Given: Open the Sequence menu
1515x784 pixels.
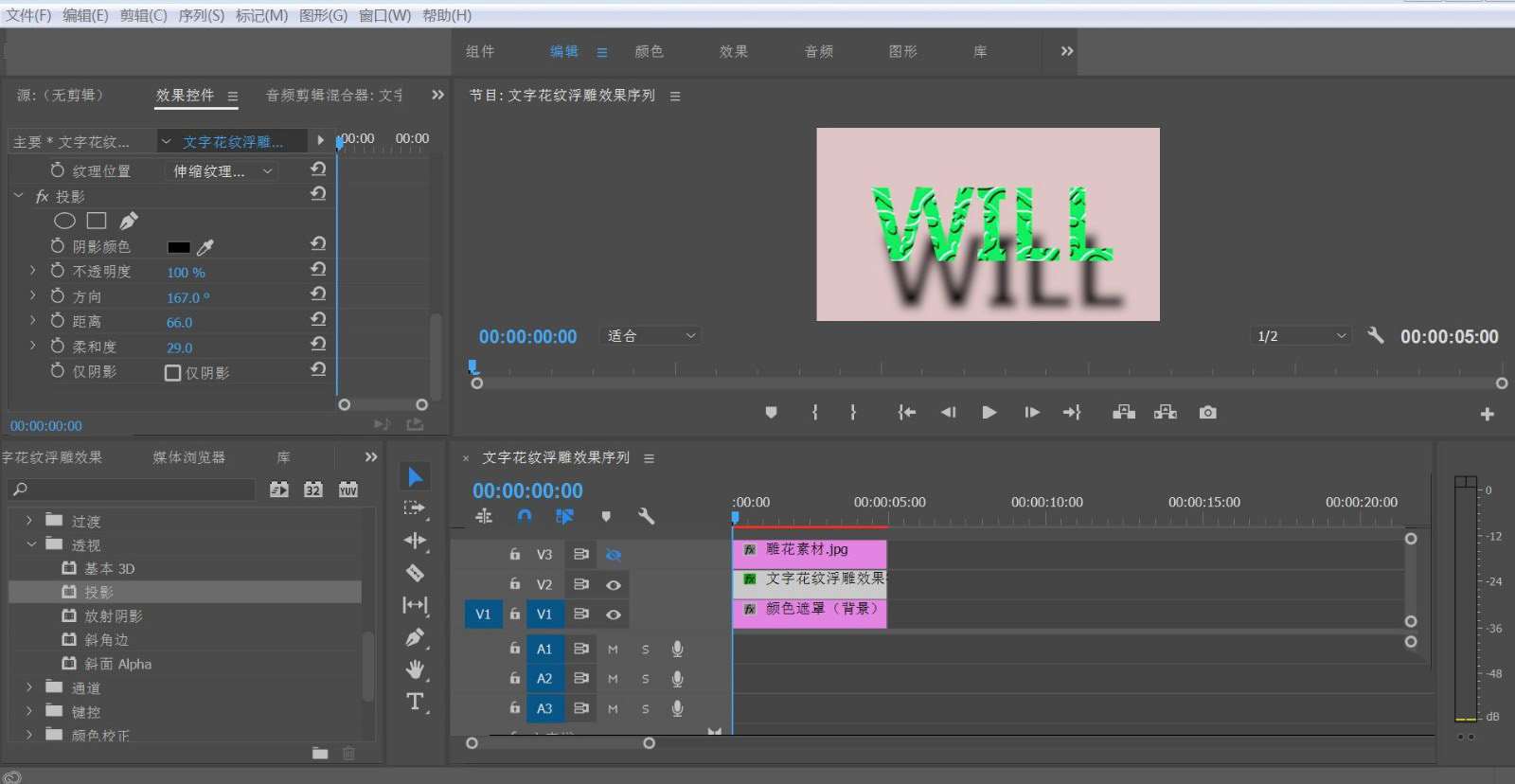Looking at the screenshot, I should point(202,15).
